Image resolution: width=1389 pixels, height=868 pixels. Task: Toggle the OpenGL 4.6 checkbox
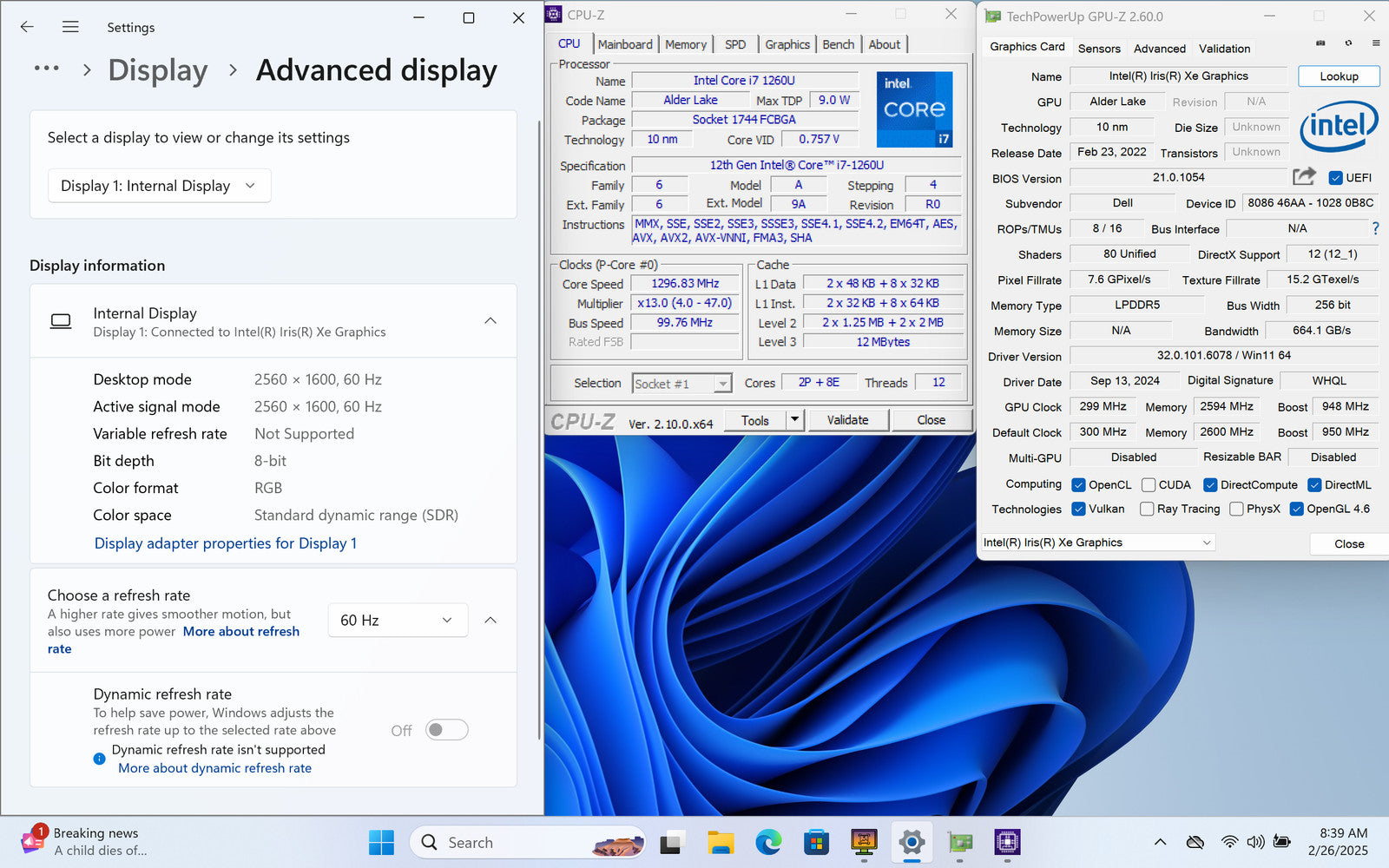tap(1296, 510)
